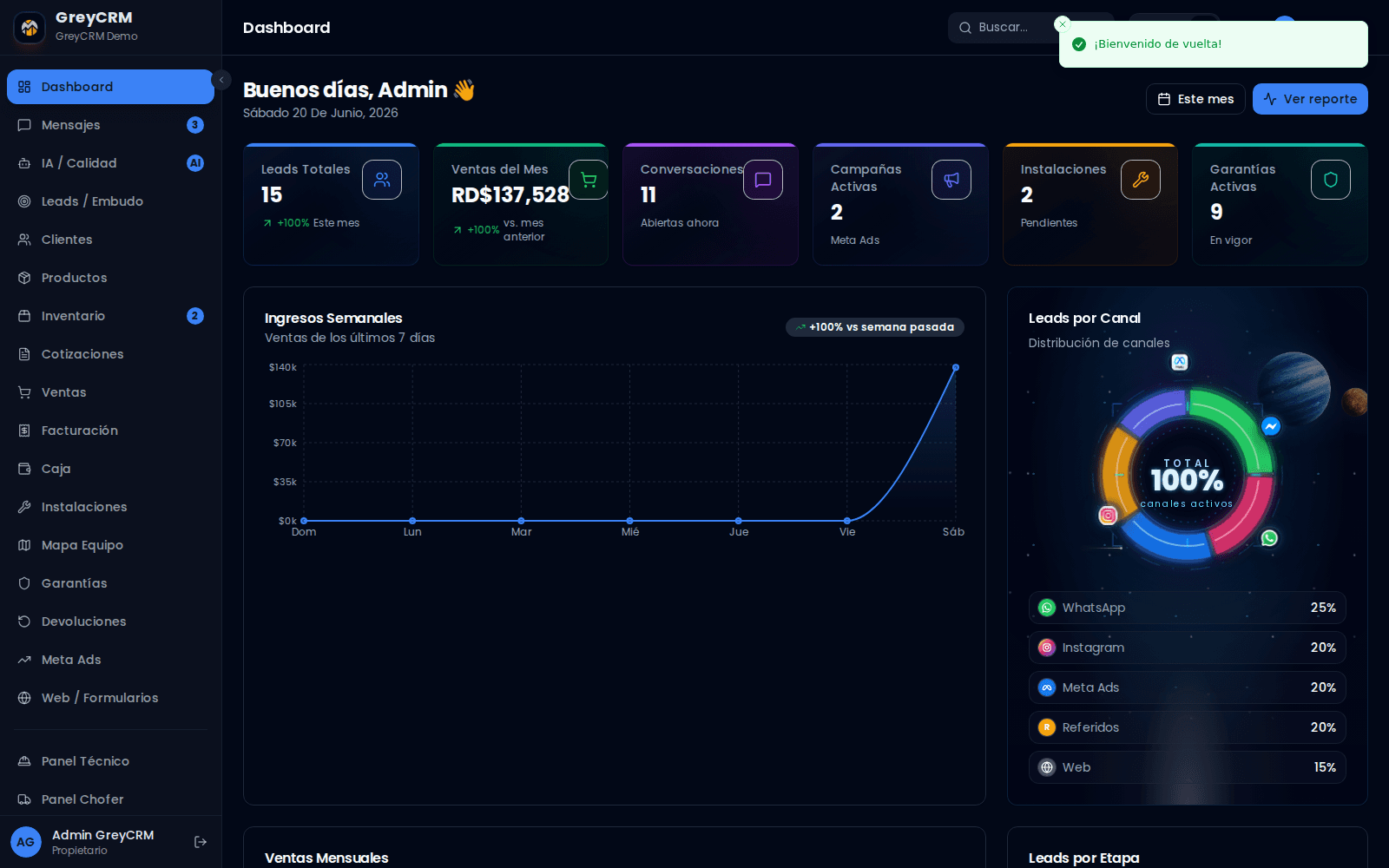Click the Referidos channel row
The height and width of the screenshot is (868, 1389).
coord(1188,727)
